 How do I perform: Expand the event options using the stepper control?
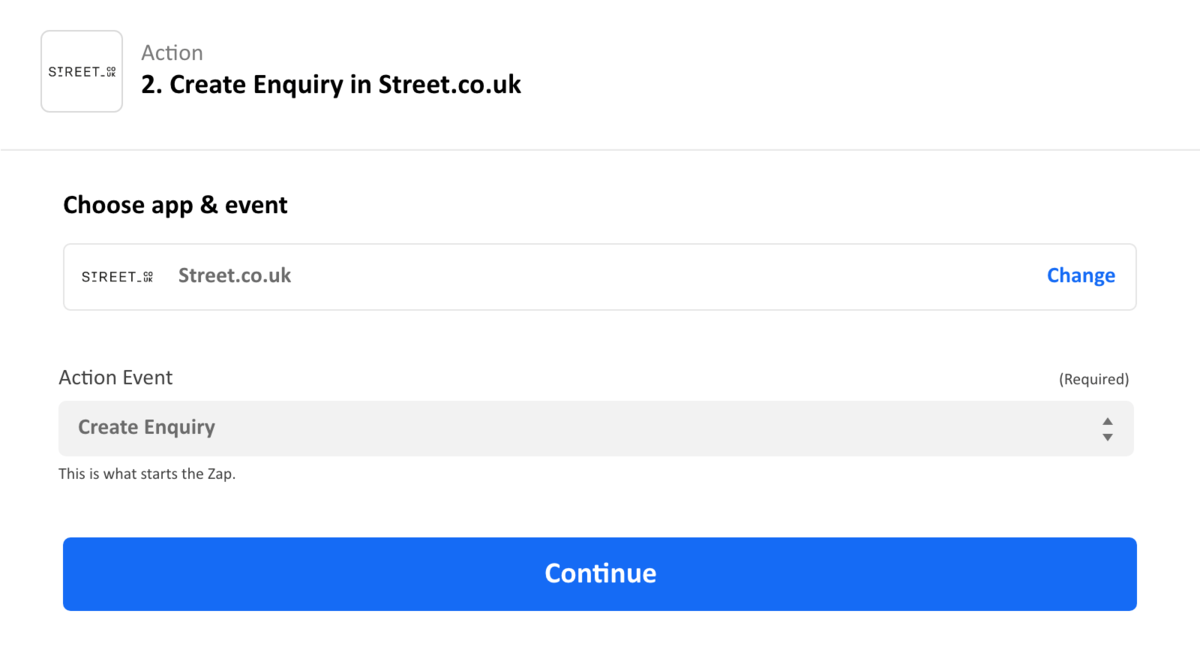1107,428
